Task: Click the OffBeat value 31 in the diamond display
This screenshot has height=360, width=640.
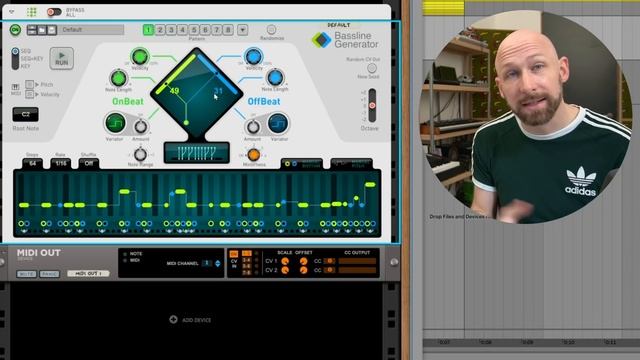Action: pyautogui.click(x=218, y=91)
